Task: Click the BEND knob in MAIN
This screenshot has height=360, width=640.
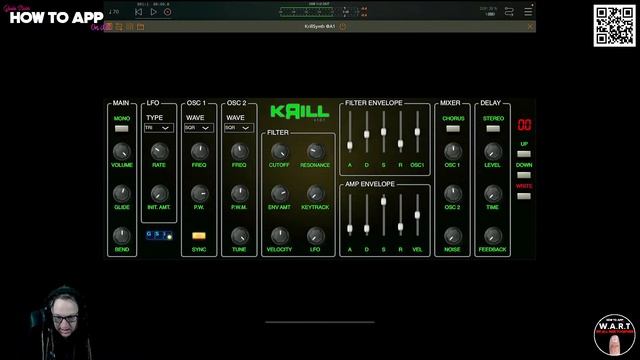Action: 122,236
